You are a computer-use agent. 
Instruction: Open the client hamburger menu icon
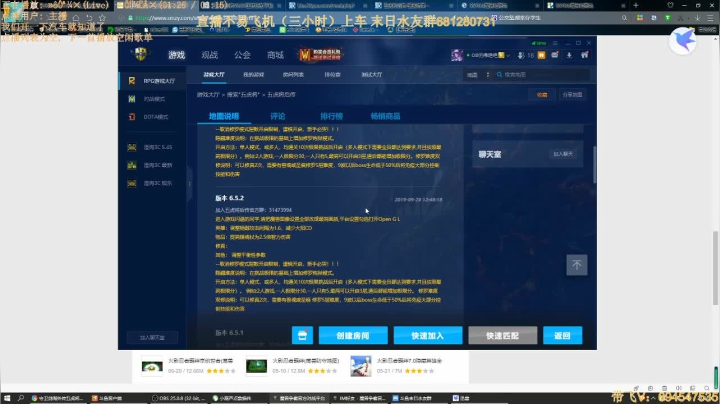555,43
